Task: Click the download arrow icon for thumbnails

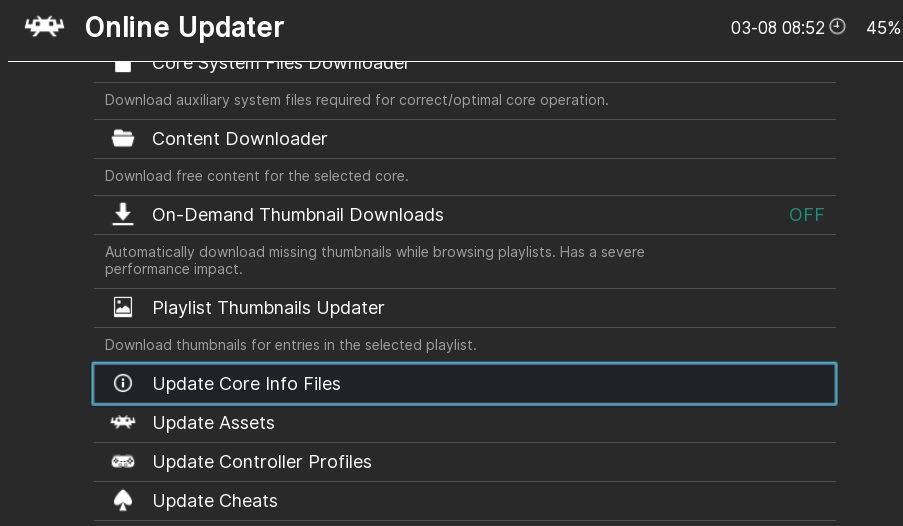Action: pos(123,215)
